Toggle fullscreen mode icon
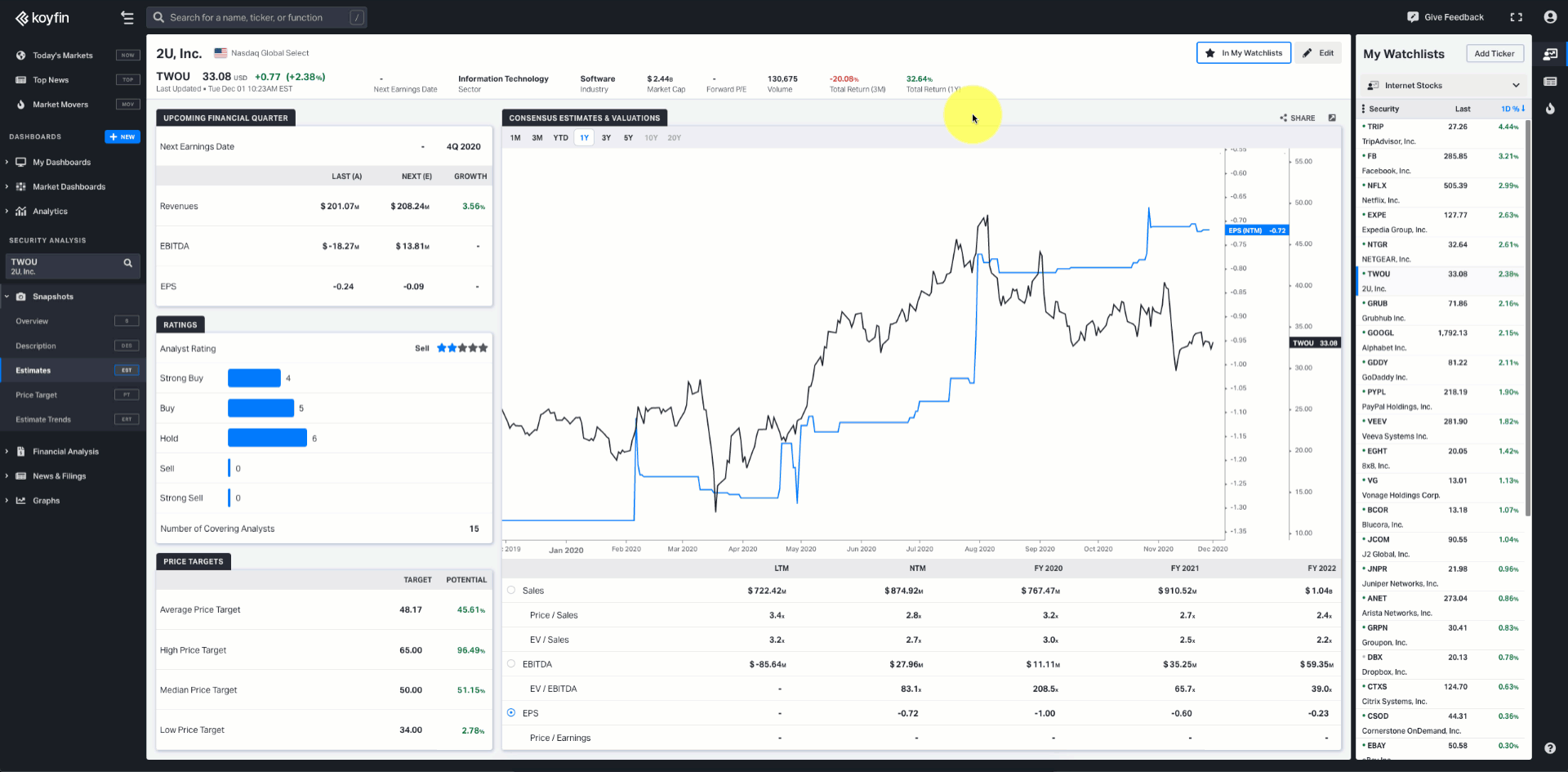This screenshot has height=772, width=1568. (1517, 17)
